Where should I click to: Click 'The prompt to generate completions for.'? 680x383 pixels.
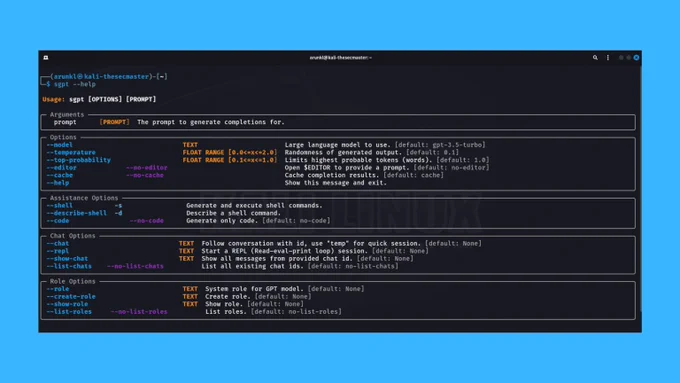pos(211,122)
